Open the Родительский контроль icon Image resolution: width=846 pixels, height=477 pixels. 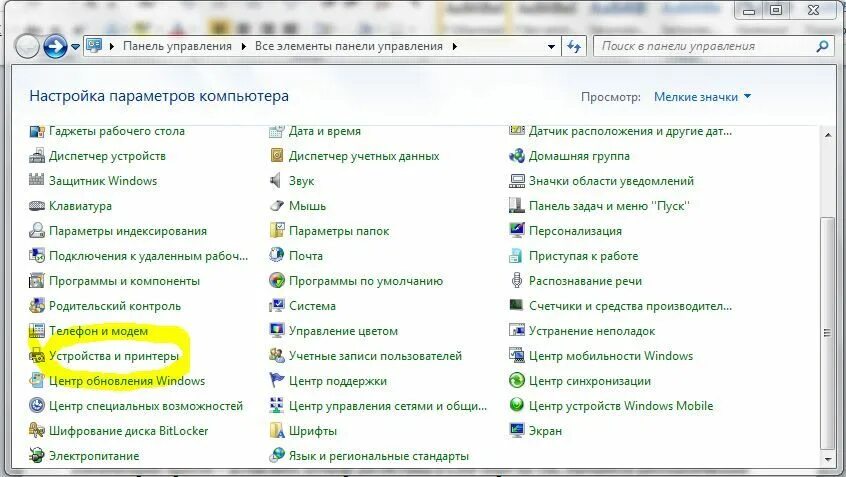37,306
